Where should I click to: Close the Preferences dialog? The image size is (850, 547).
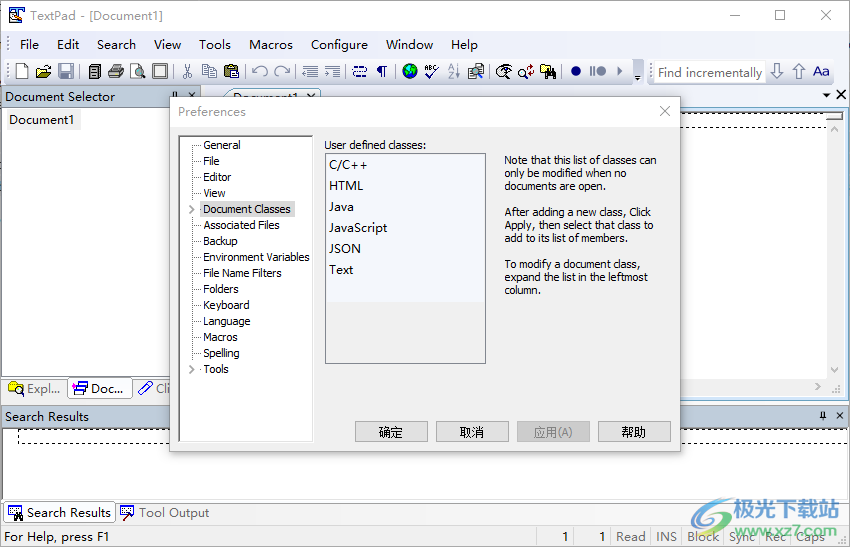(665, 111)
